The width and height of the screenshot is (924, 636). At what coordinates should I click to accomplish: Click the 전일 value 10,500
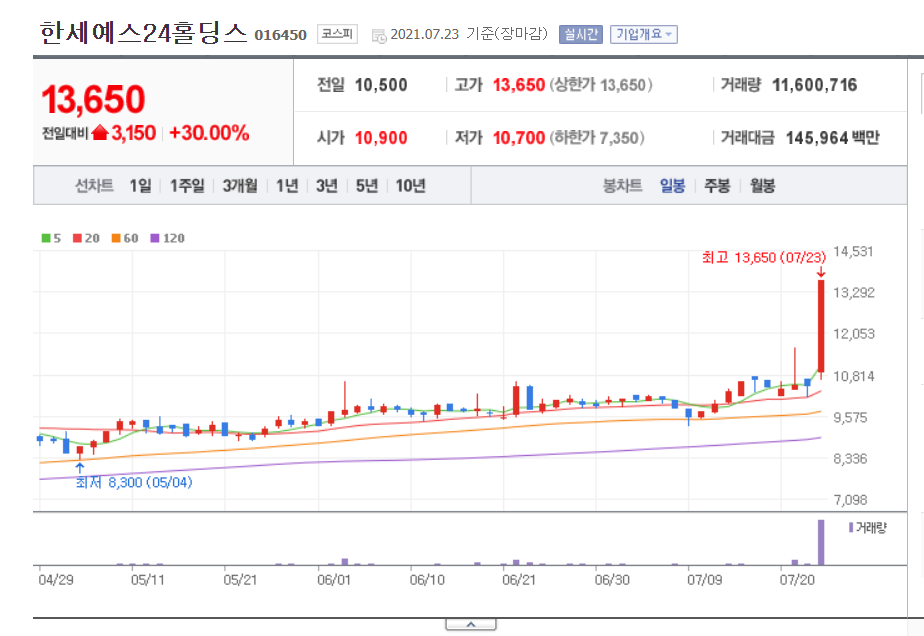381,85
